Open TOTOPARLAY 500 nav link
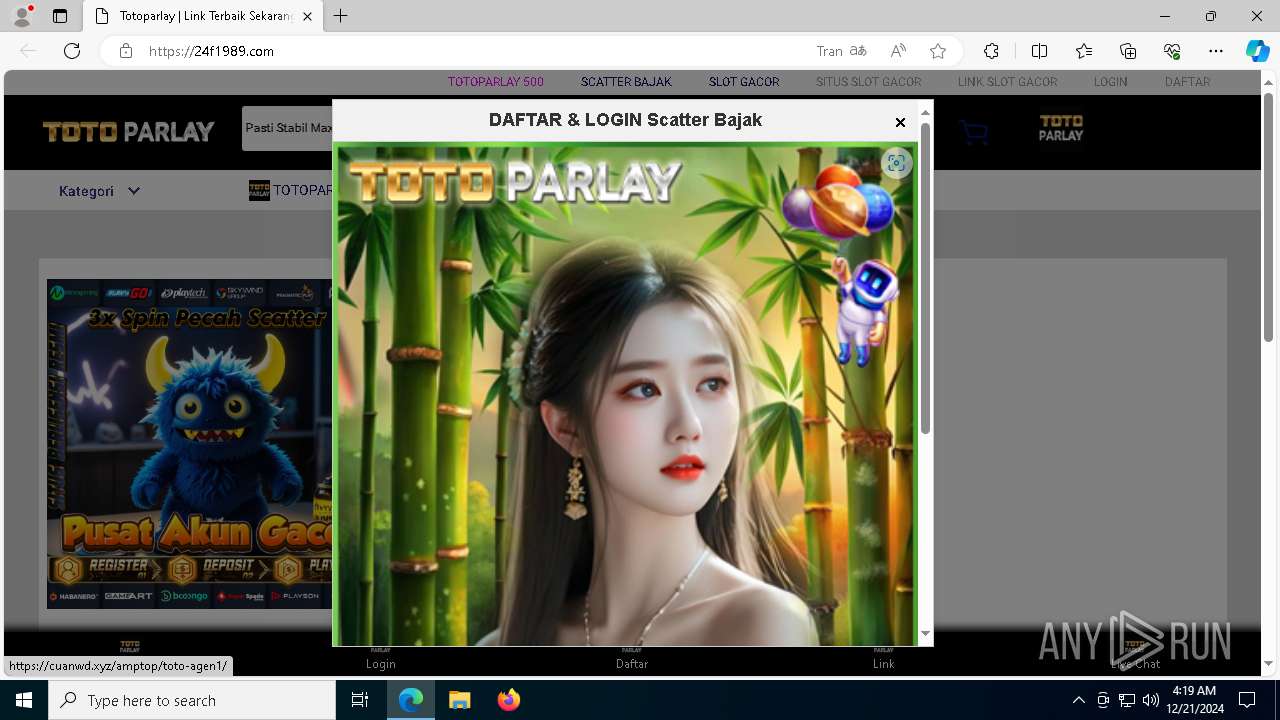The width and height of the screenshot is (1280, 720). pos(496,82)
